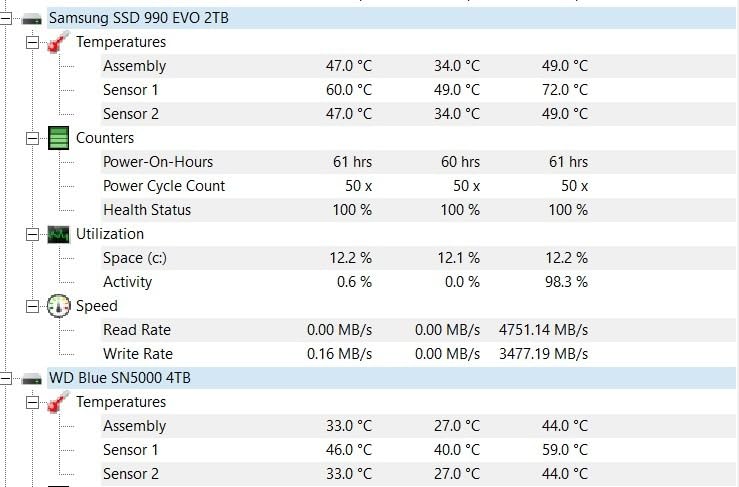Collapse the WD Blue Temperatures group
Viewport: 739px width, 487px height.
click(x=32, y=403)
